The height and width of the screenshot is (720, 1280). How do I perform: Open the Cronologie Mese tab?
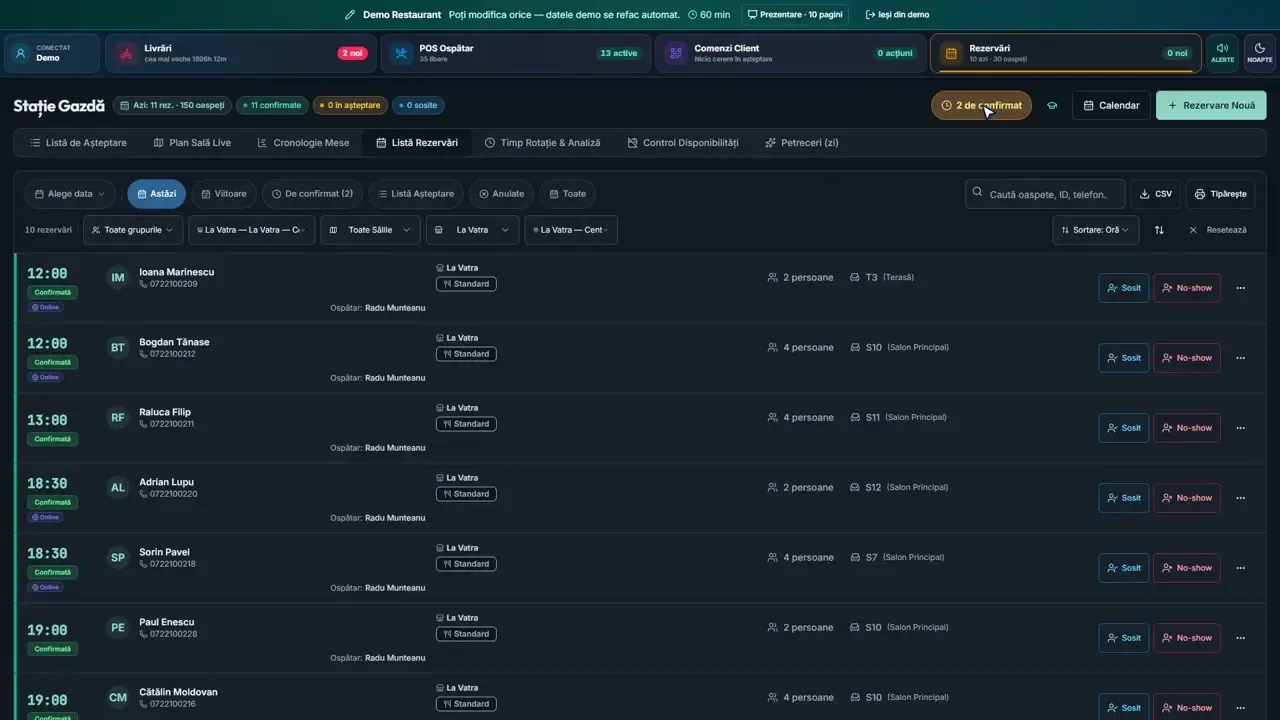click(303, 143)
